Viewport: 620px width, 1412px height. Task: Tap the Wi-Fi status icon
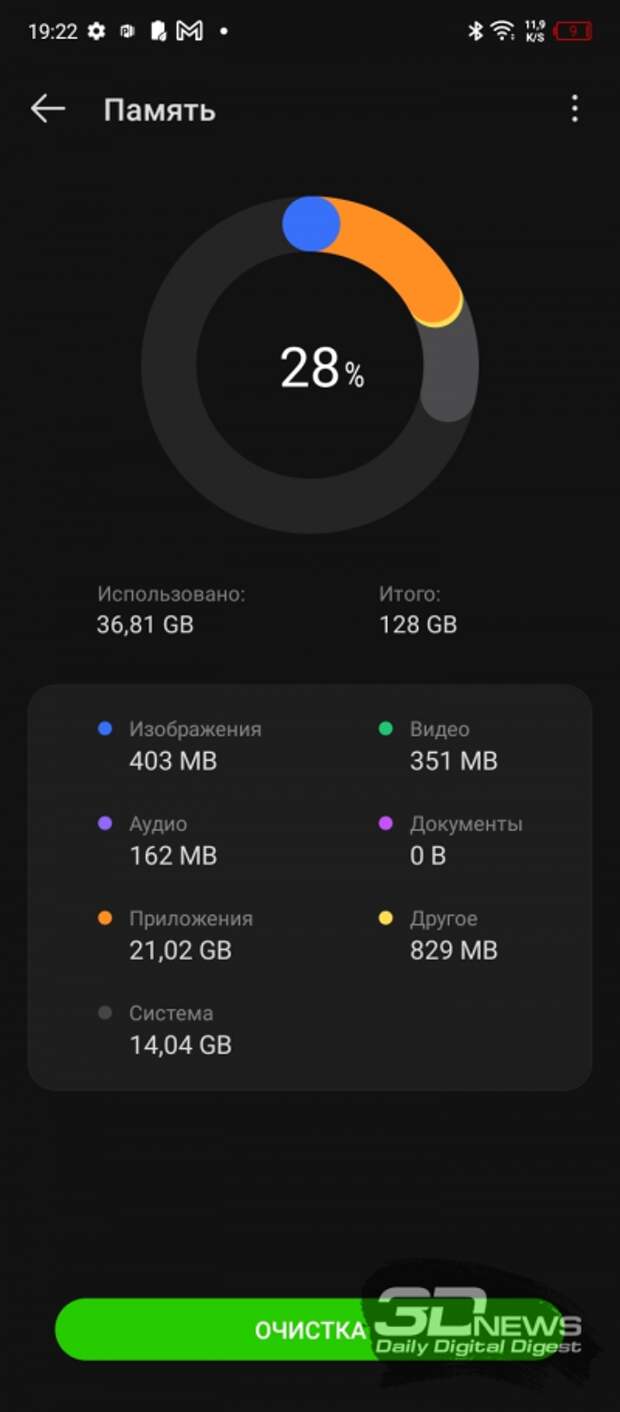coord(502,31)
